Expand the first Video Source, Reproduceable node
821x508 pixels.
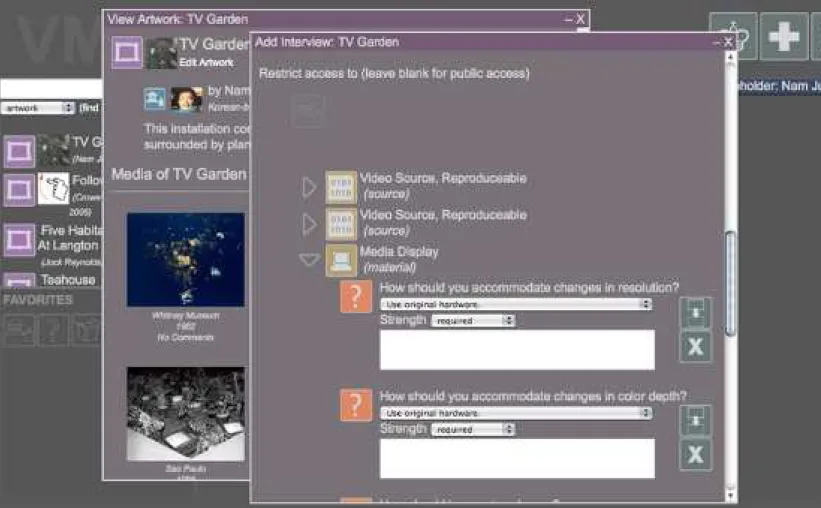coord(309,187)
